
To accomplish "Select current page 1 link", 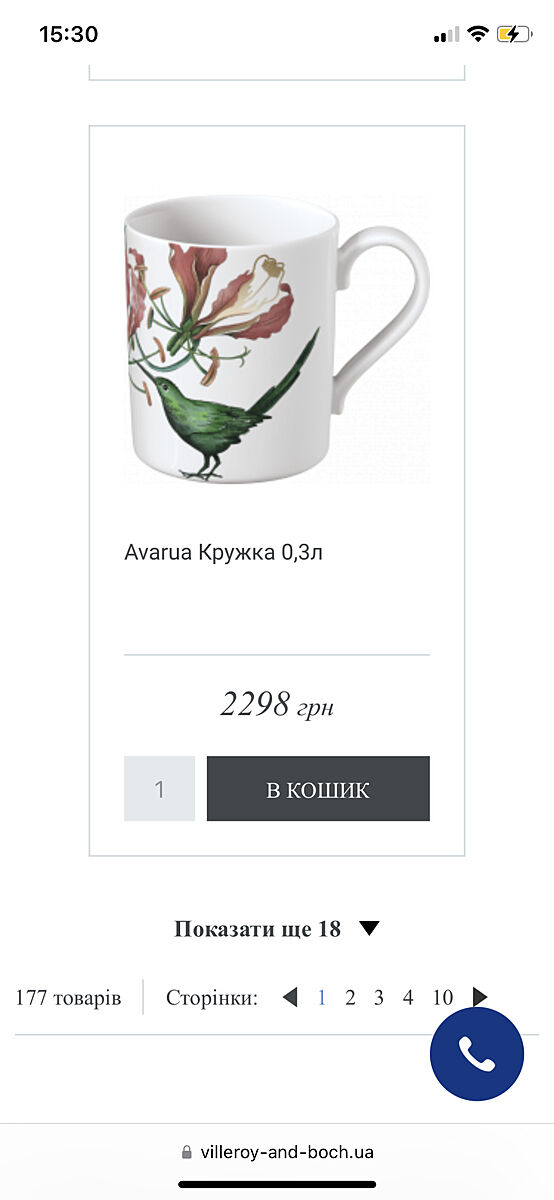I will point(322,997).
